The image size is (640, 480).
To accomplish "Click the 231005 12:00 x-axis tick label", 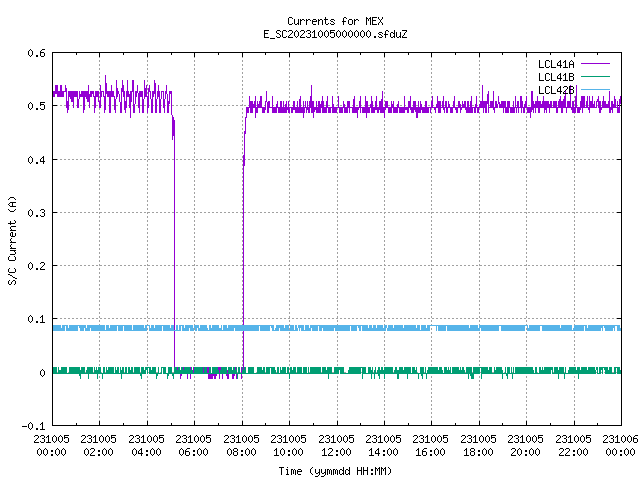I will [336, 446].
